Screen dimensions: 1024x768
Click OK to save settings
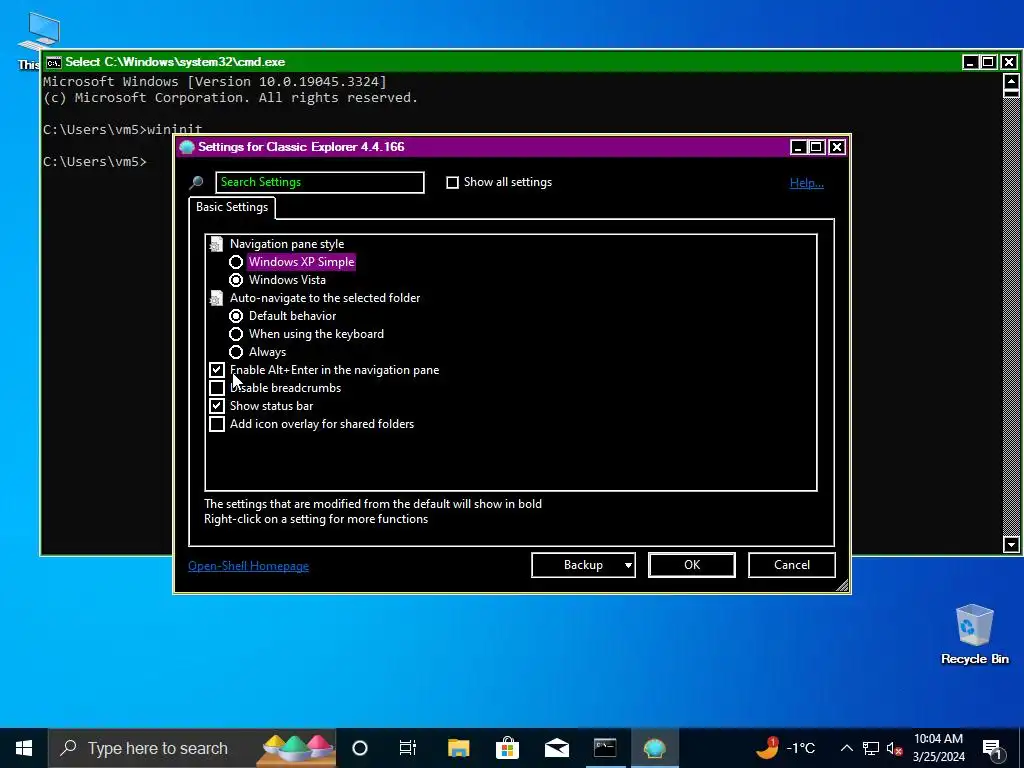click(x=692, y=566)
